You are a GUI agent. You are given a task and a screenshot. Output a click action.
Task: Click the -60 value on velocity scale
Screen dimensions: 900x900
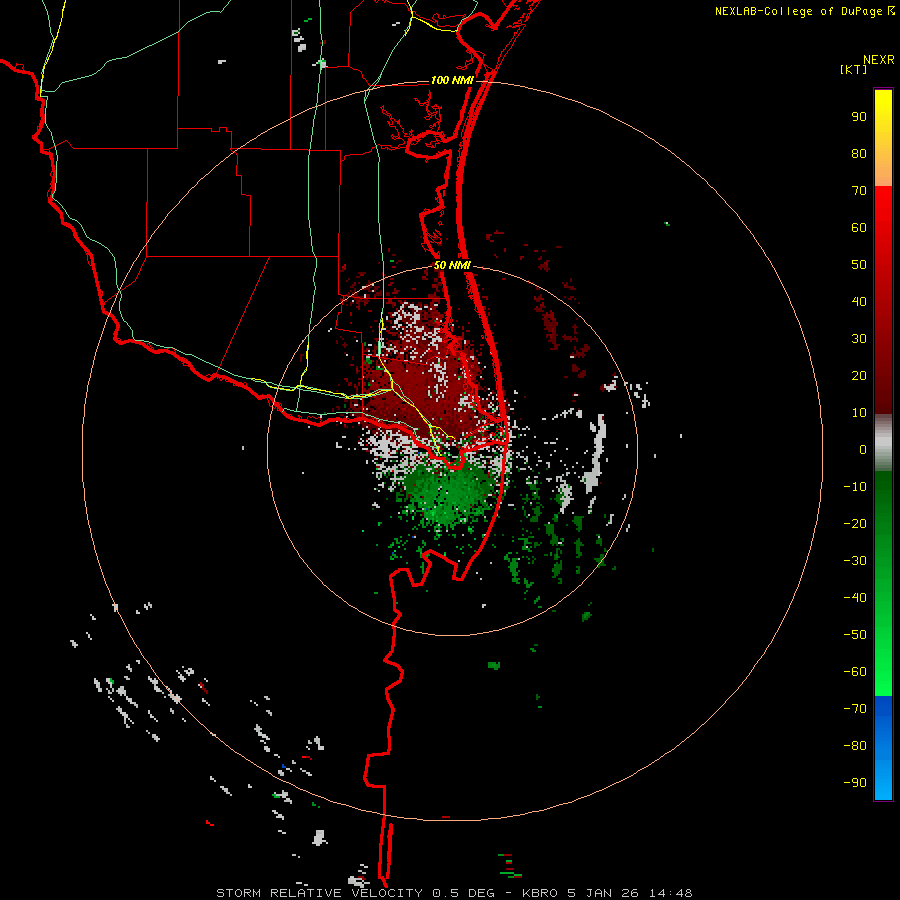(855, 672)
